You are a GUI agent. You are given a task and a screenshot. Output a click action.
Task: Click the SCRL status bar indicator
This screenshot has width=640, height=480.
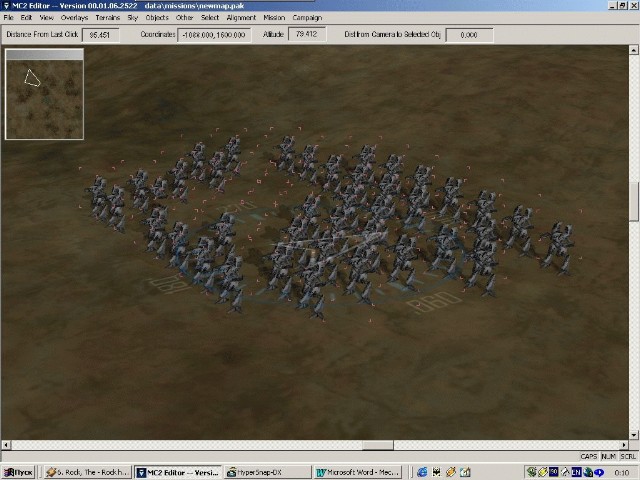[x=628, y=456]
